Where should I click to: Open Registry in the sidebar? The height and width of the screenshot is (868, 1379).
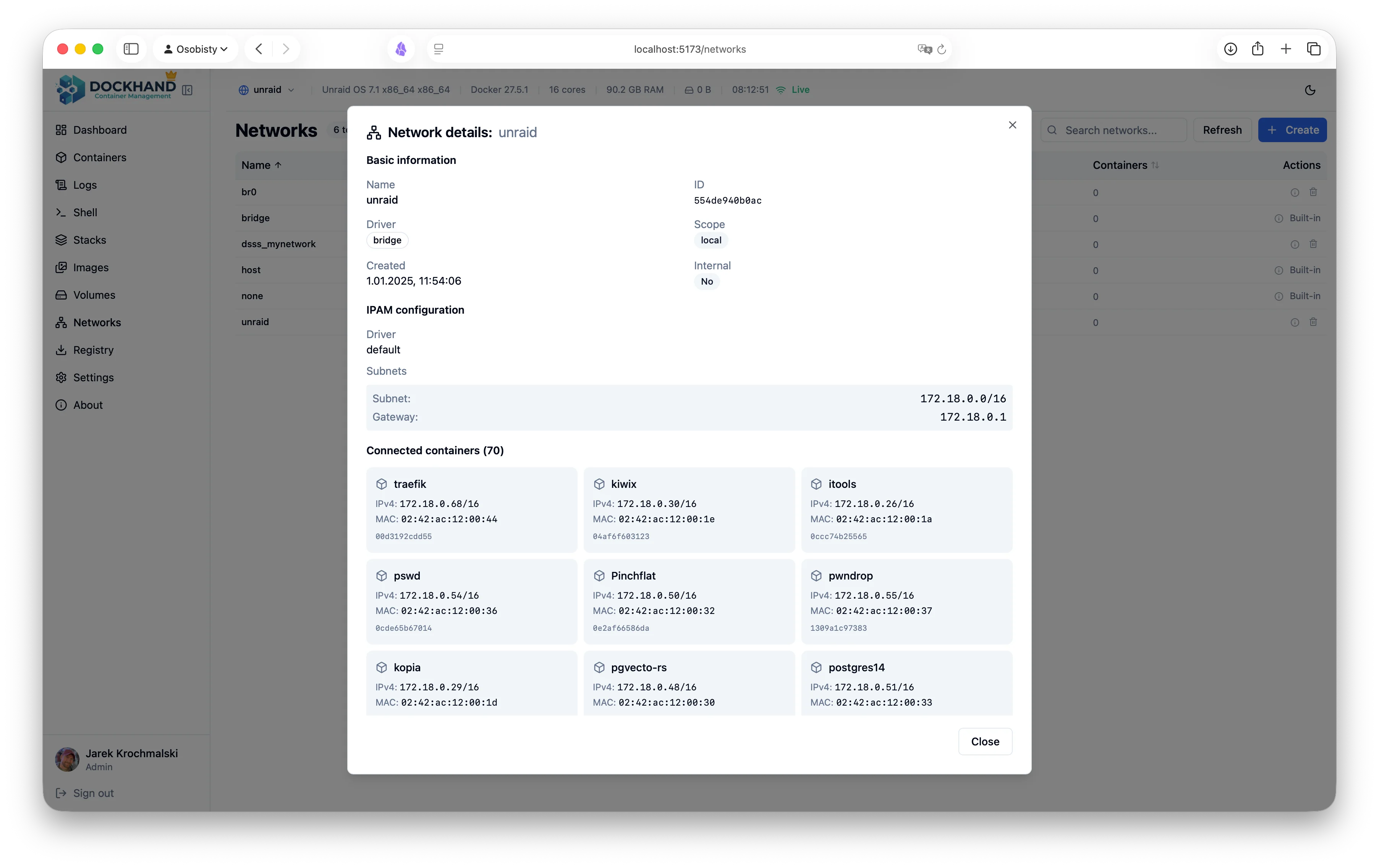point(93,350)
